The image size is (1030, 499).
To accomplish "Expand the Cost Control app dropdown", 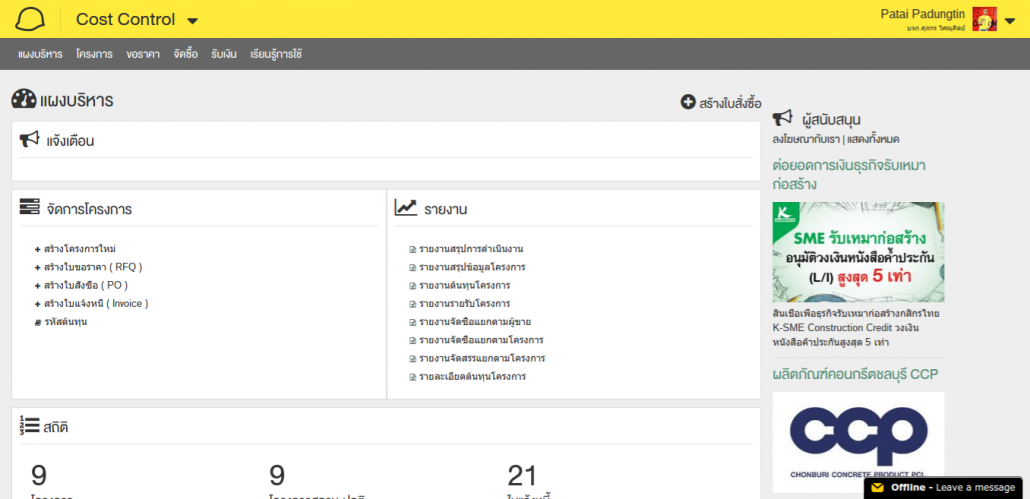I will [193, 21].
